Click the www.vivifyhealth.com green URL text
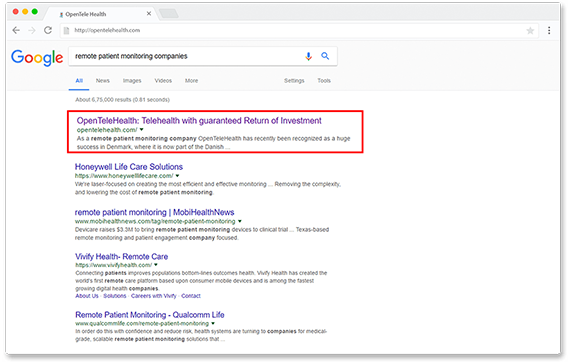 pyautogui.click(x=113, y=265)
